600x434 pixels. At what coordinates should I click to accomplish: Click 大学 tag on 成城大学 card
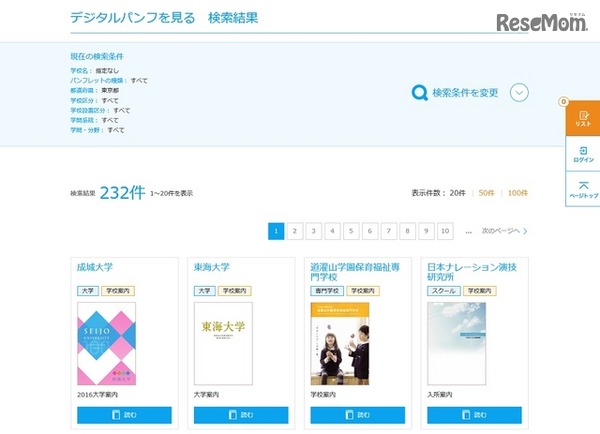(88, 291)
